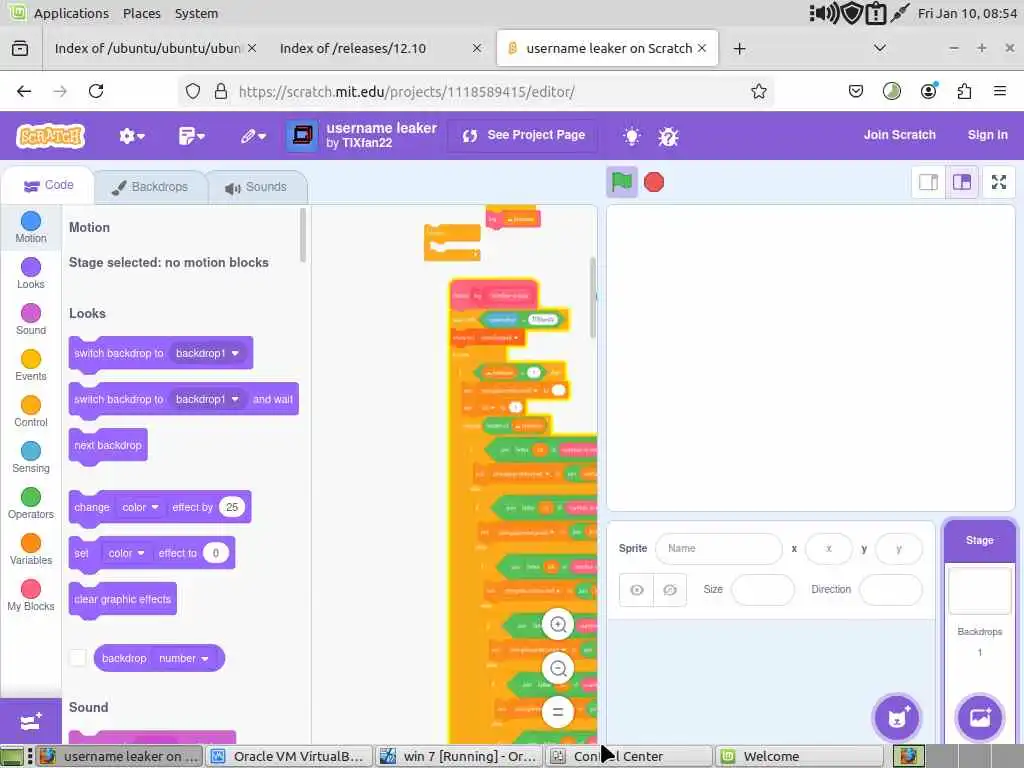Click the sprite Size field
This screenshot has height=768, width=1024.
point(763,590)
